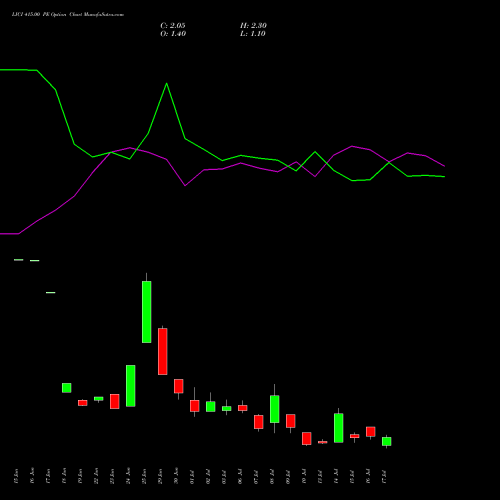500x500 pixels.
Task: Click the last green candle on the right
Action: click(x=387, y=441)
